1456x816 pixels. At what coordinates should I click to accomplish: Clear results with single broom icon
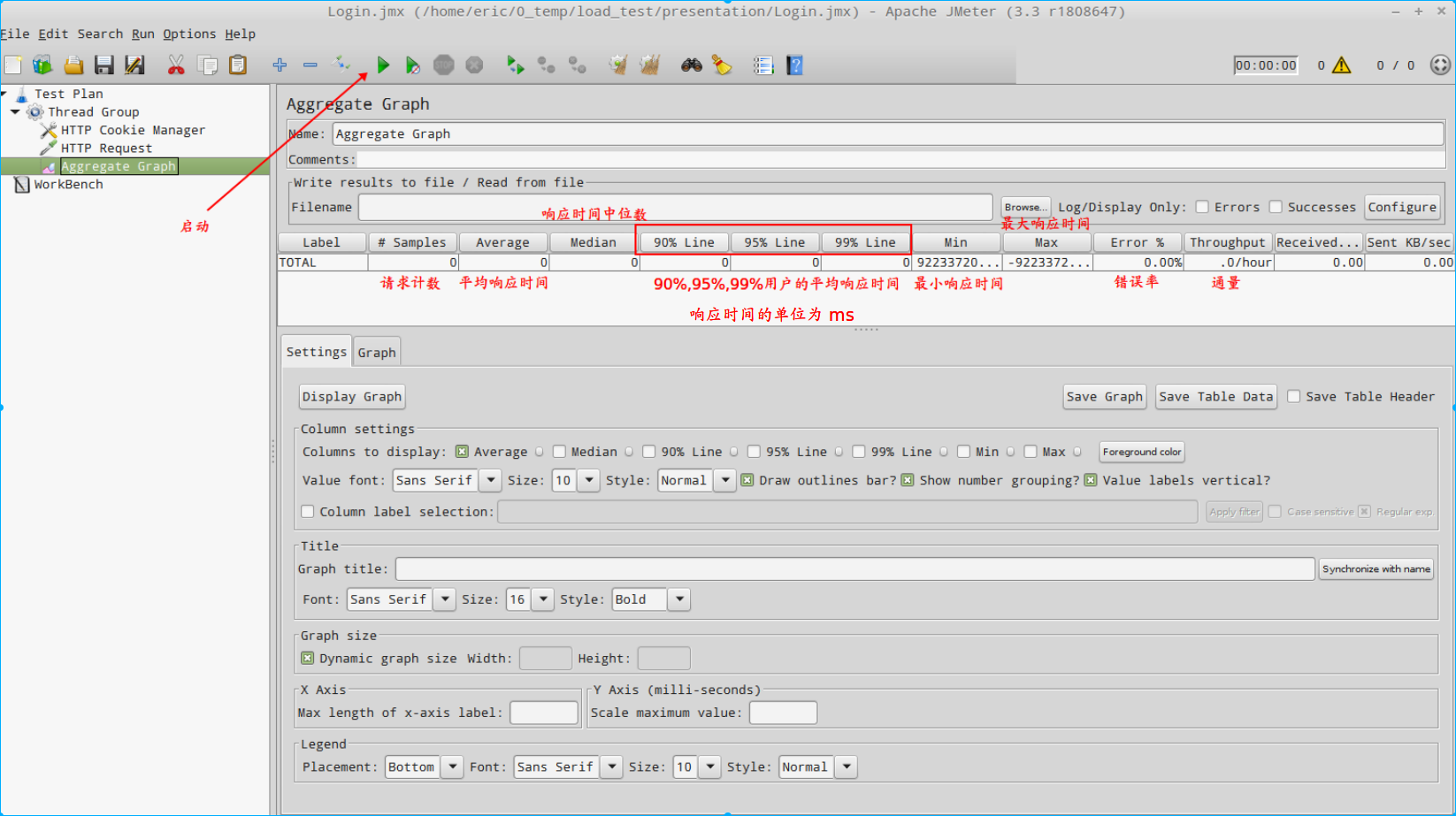coord(618,65)
